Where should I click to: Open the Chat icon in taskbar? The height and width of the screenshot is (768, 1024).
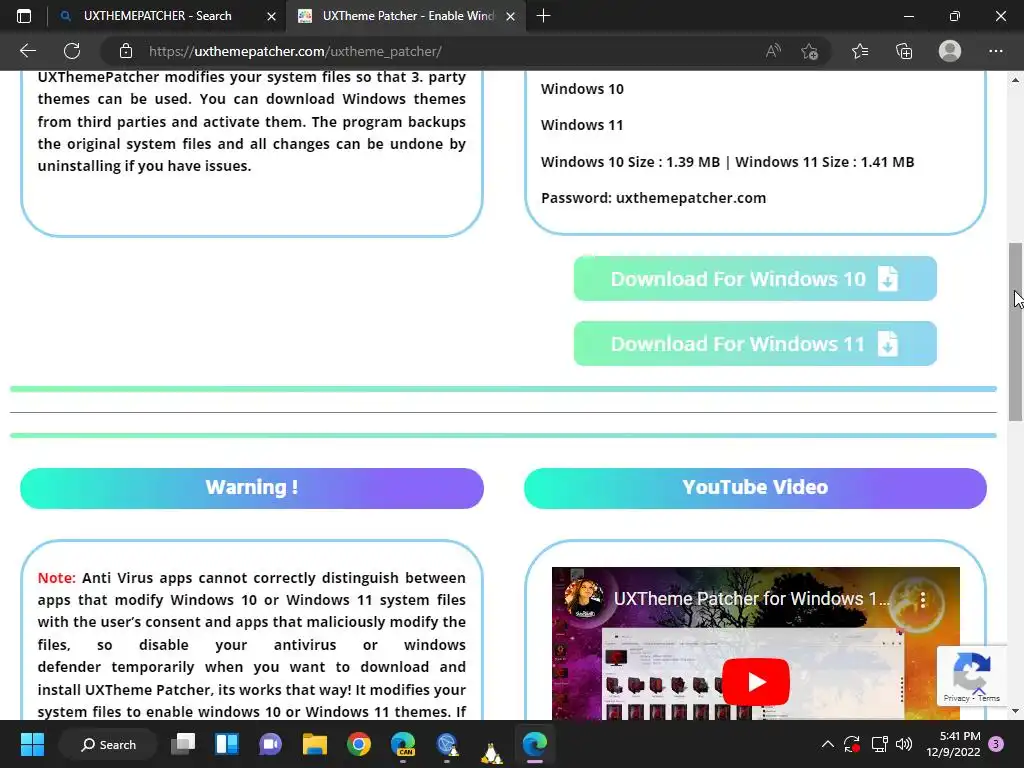coord(270,744)
